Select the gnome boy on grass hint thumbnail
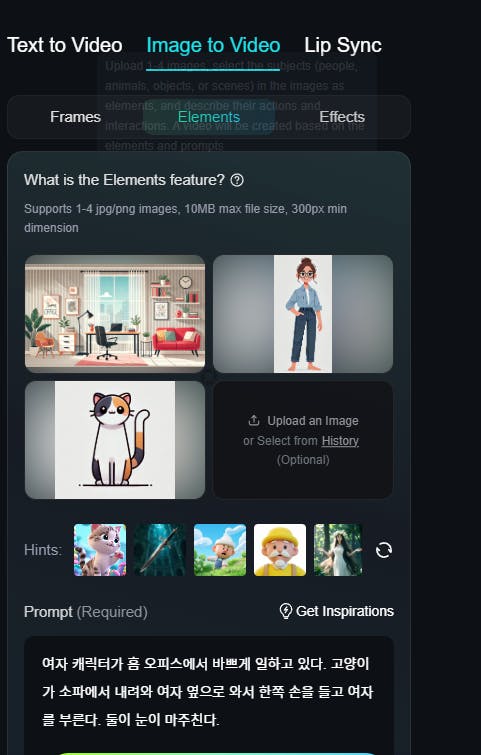 pyautogui.click(x=220, y=550)
